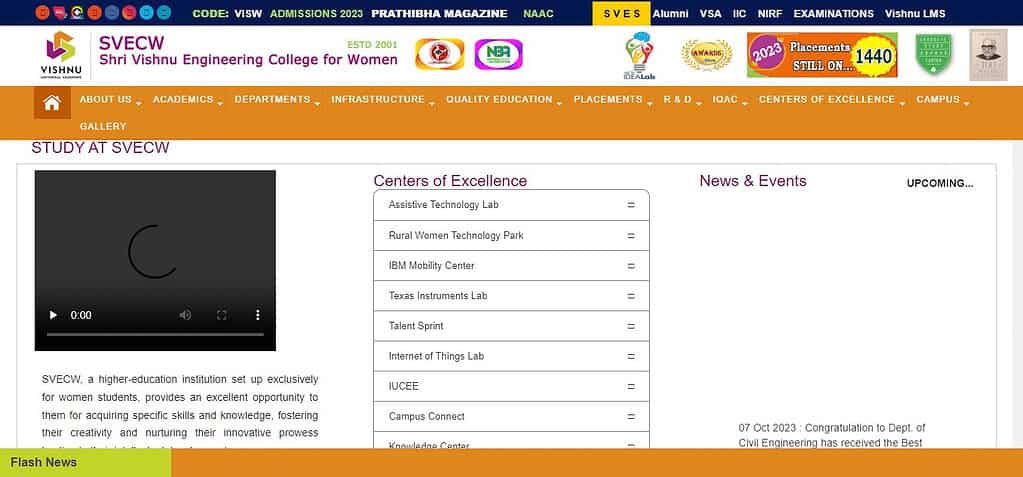Open the IDEA Lab lightbulb logo
1023x477 pixels.
pos(639,55)
